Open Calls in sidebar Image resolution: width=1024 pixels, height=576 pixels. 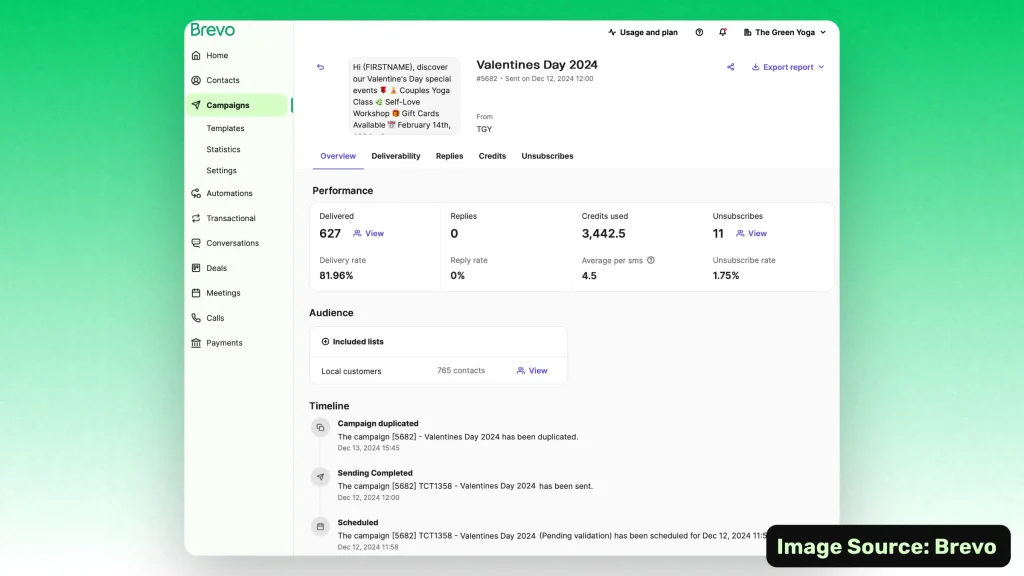215,318
